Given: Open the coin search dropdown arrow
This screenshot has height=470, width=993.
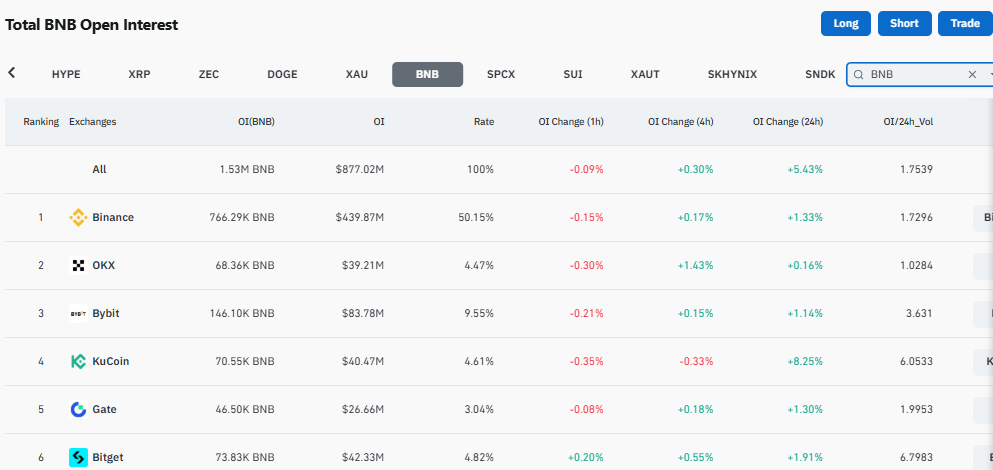Looking at the screenshot, I should 990,75.
